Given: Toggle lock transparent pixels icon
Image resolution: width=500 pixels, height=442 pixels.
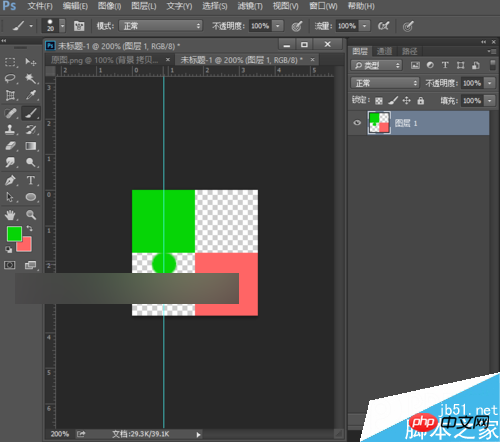Looking at the screenshot, I should (379, 101).
